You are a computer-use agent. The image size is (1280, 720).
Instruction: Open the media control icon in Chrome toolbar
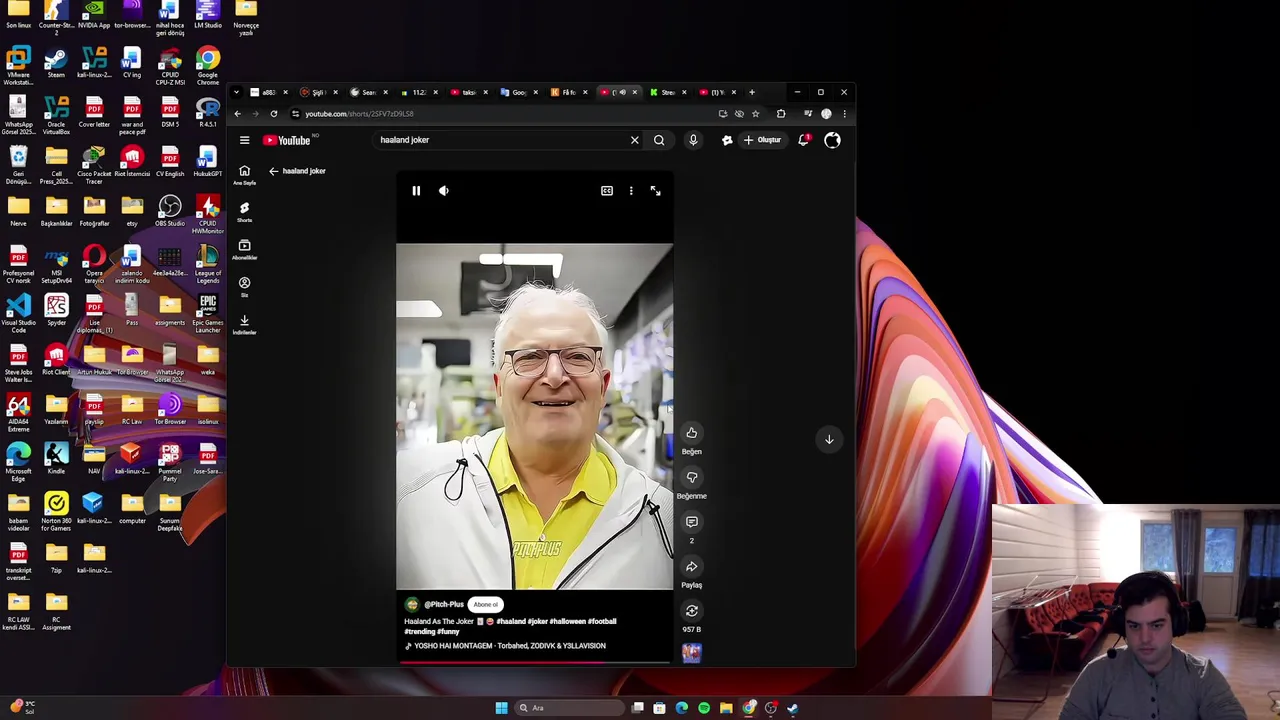(808, 114)
